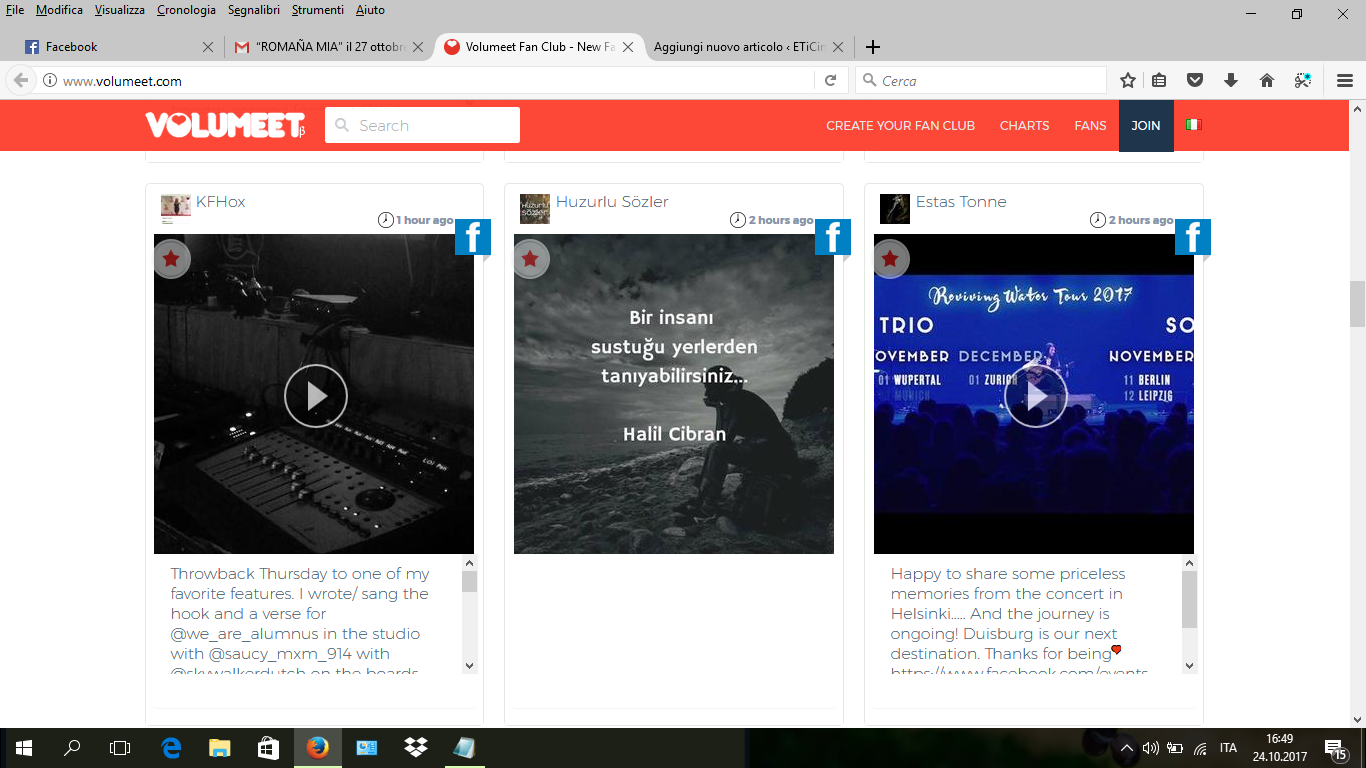Launch Edge from the taskbar

(171, 748)
